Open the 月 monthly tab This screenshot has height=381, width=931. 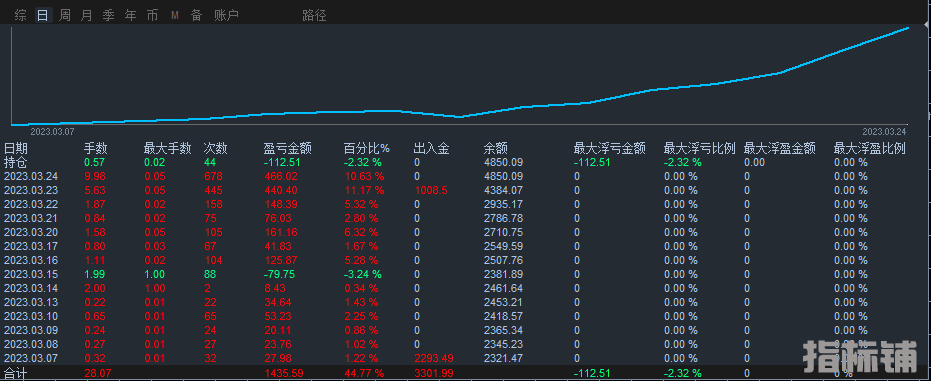[x=87, y=15]
